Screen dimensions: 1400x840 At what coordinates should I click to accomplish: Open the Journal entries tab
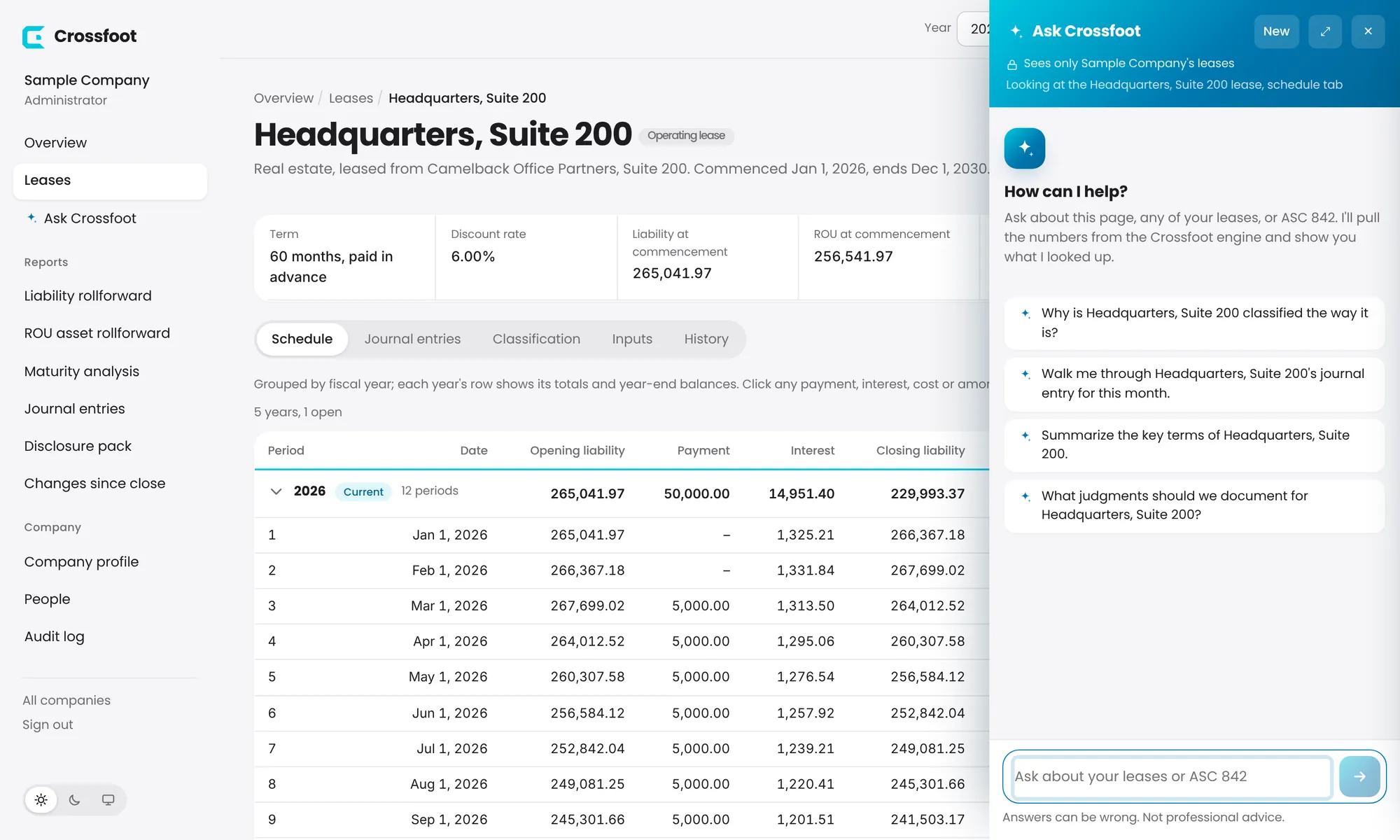[412, 339]
